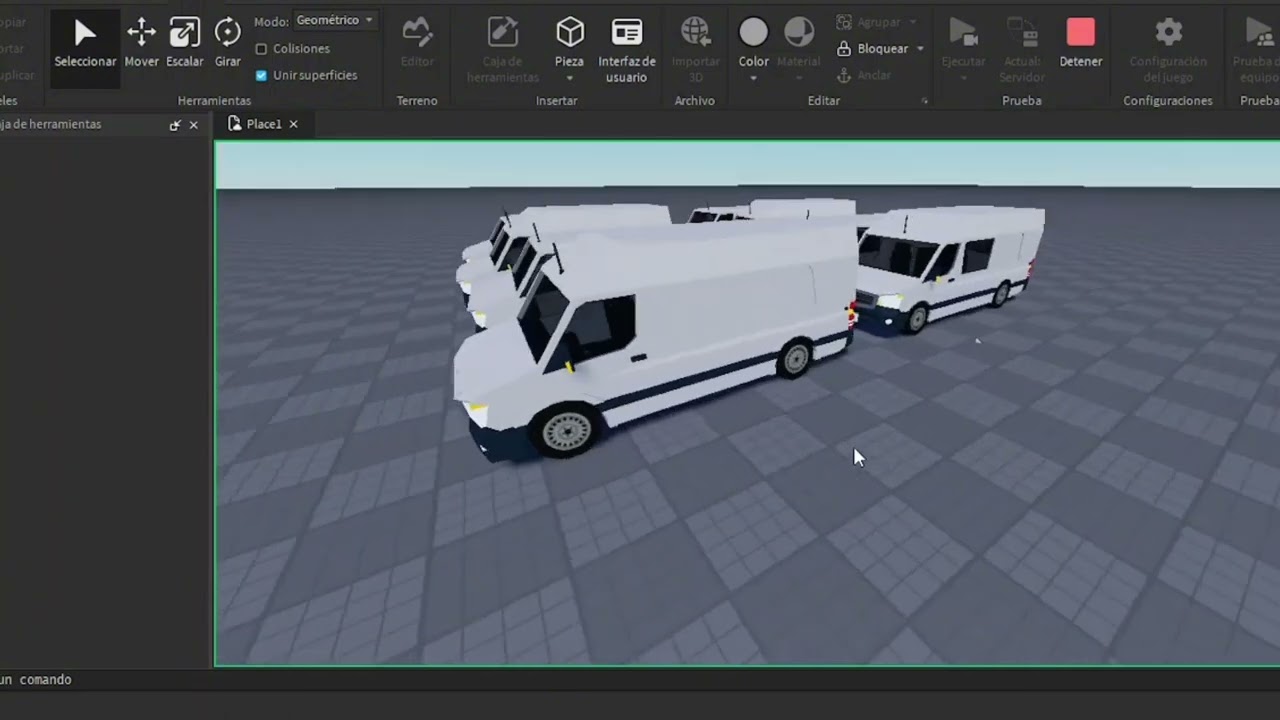Open the terrain Editor
This screenshot has height=720, width=1280.
417,44
